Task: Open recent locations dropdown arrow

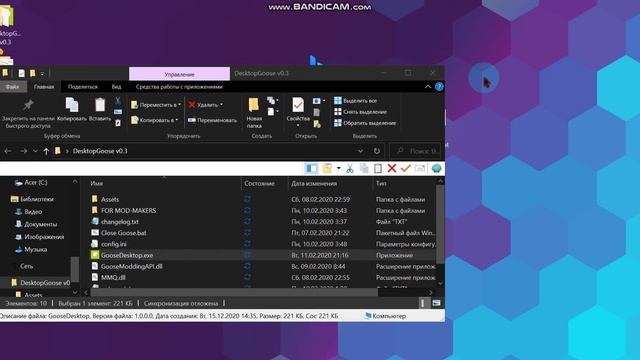Action: (x=35, y=151)
